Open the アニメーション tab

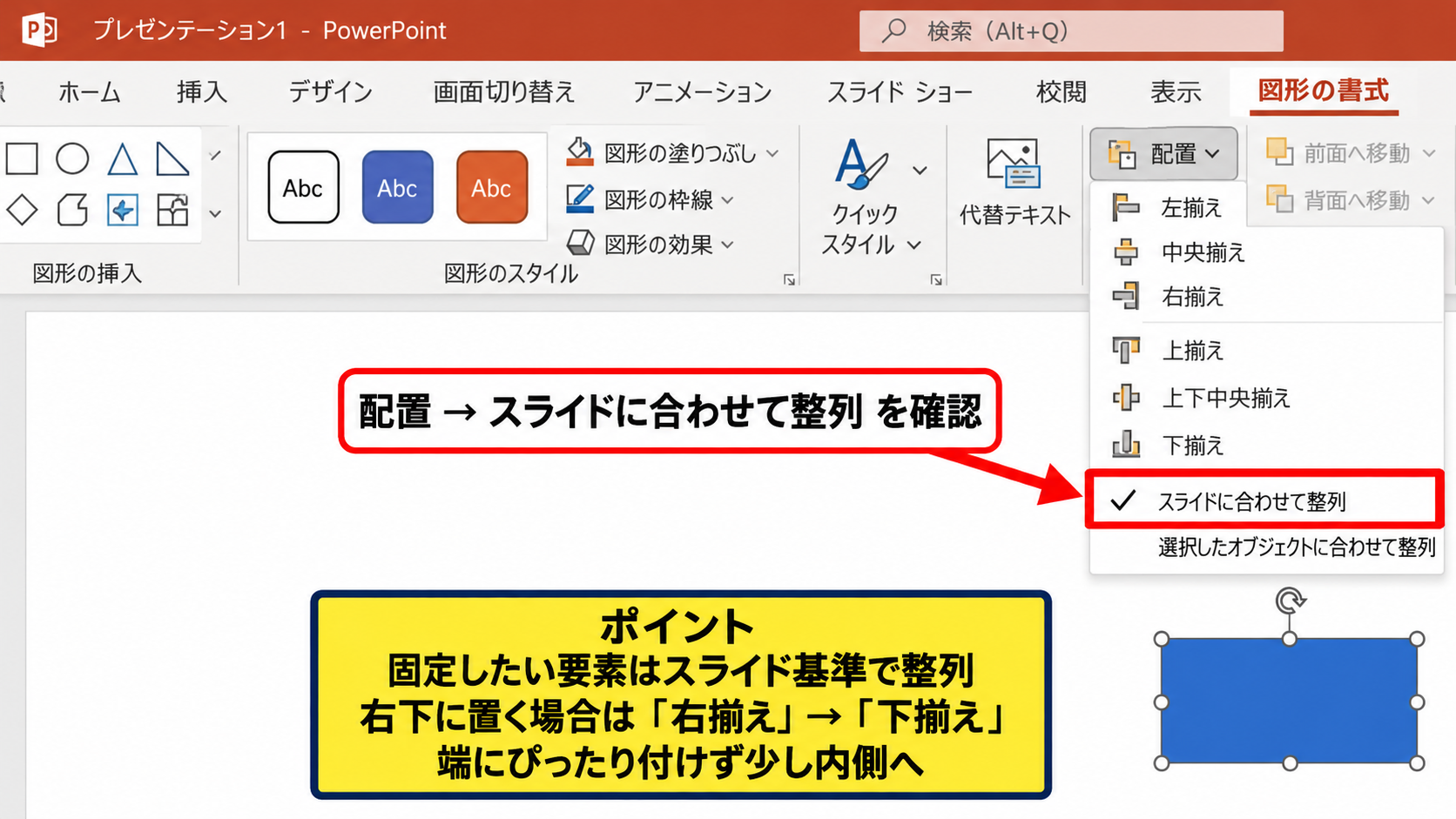[703, 91]
